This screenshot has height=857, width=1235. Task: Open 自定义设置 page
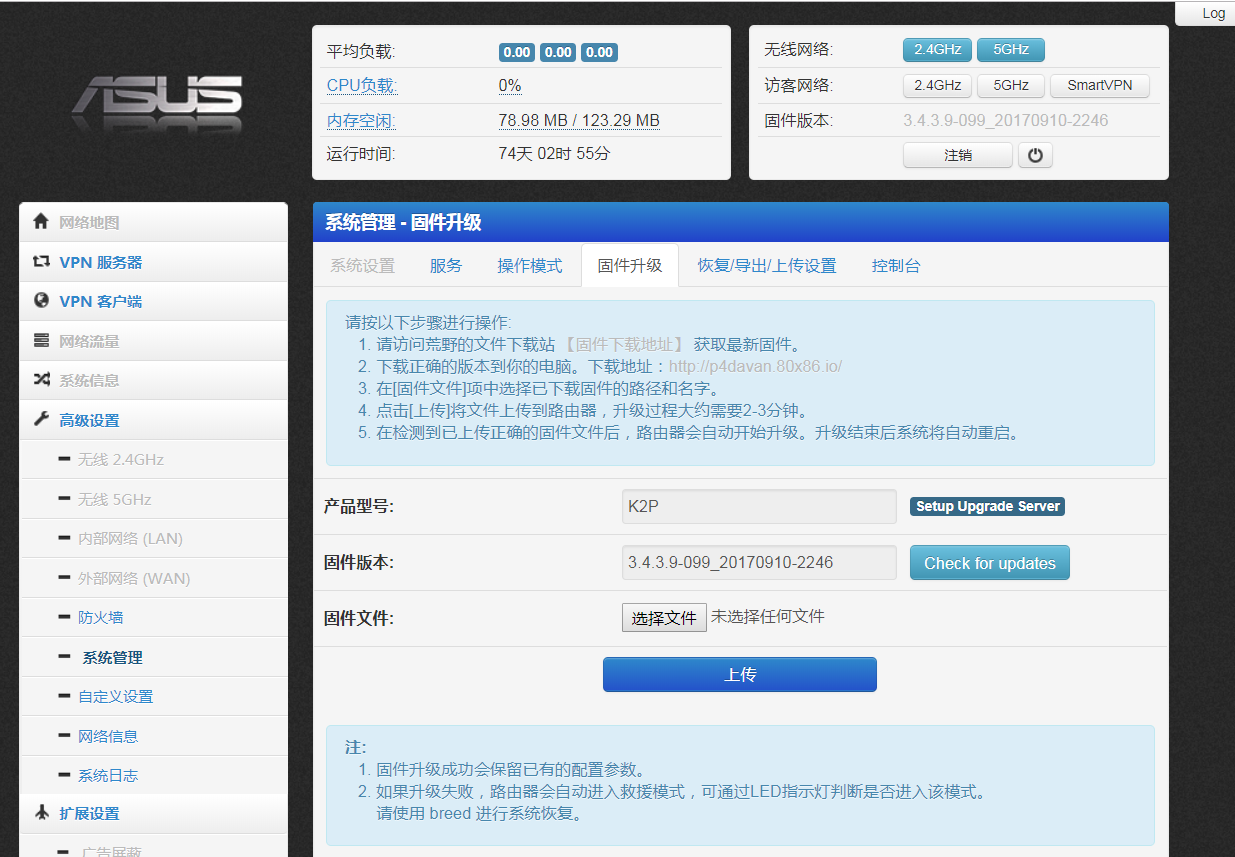pos(153,696)
